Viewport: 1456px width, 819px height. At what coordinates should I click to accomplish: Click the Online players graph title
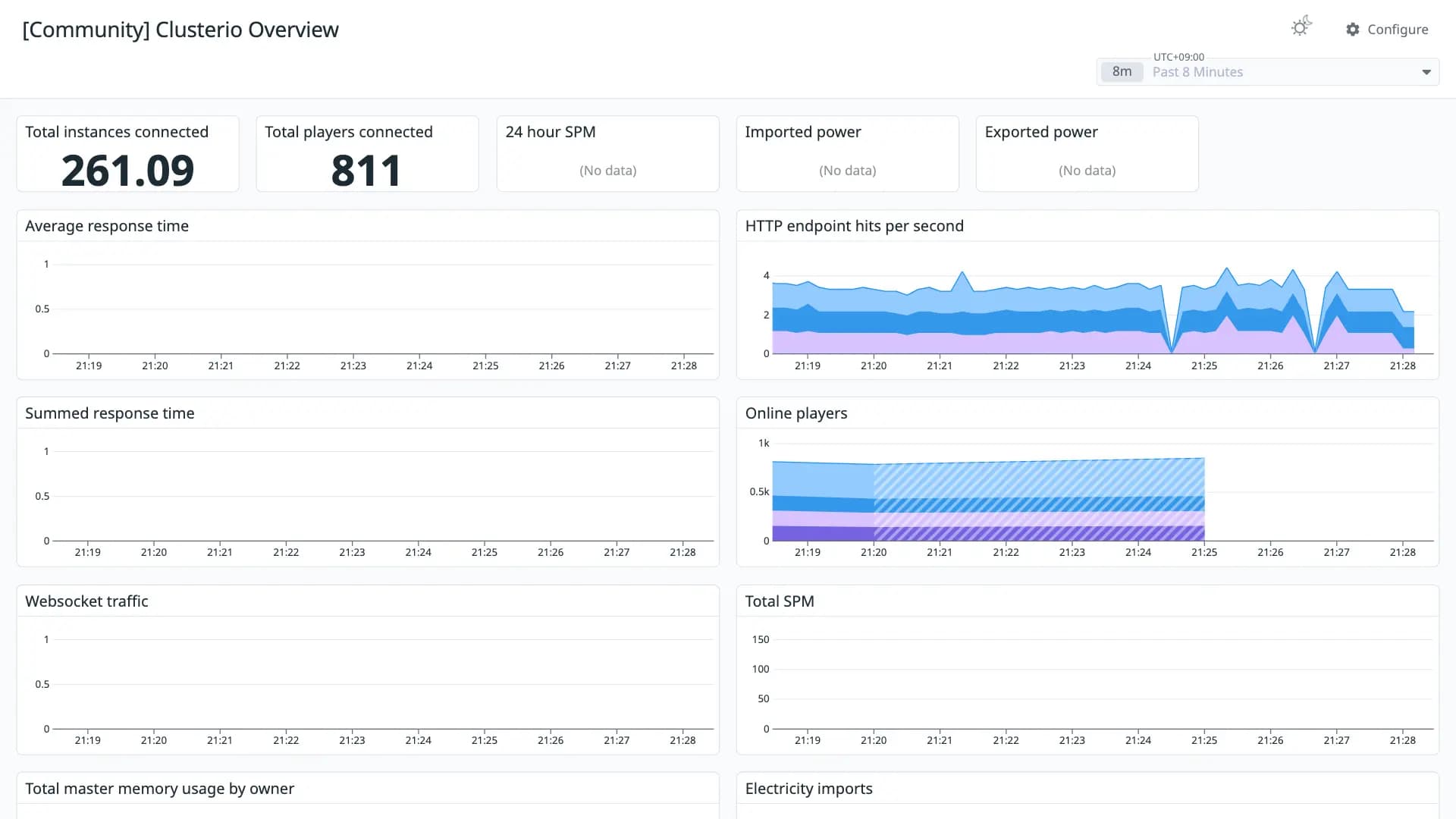[x=796, y=413]
